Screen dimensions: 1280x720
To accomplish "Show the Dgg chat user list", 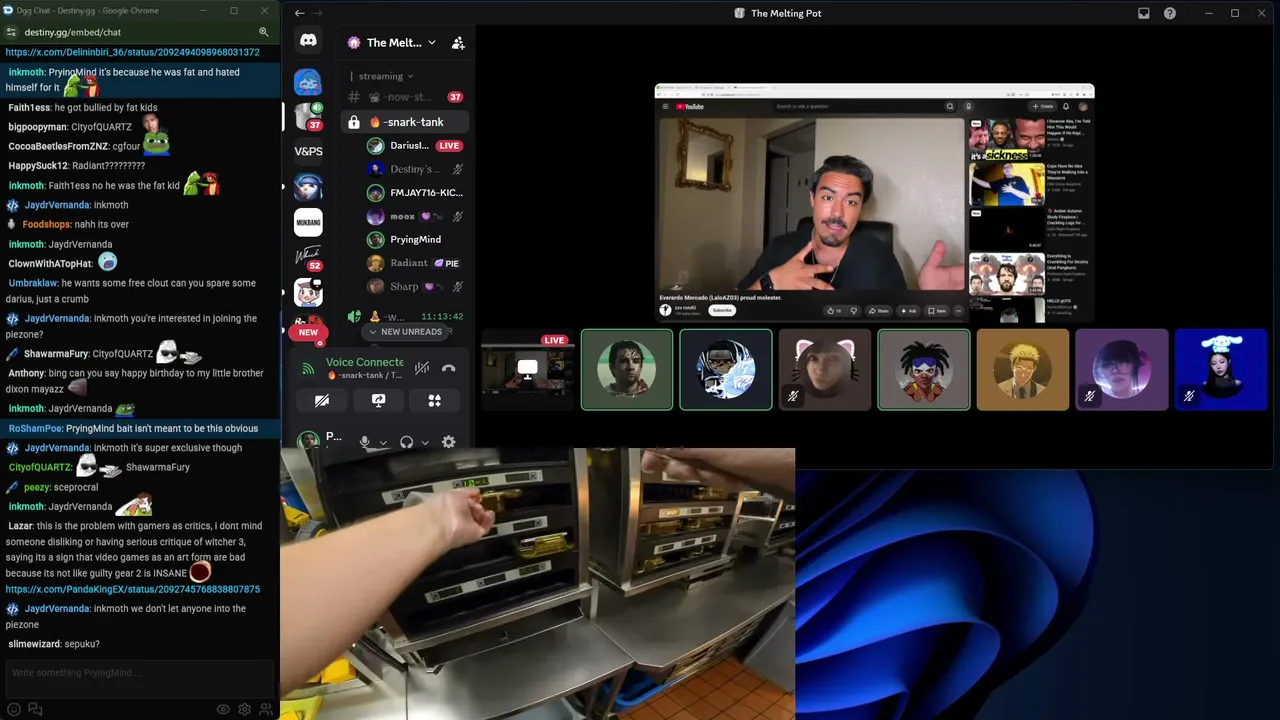I will pos(266,709).
